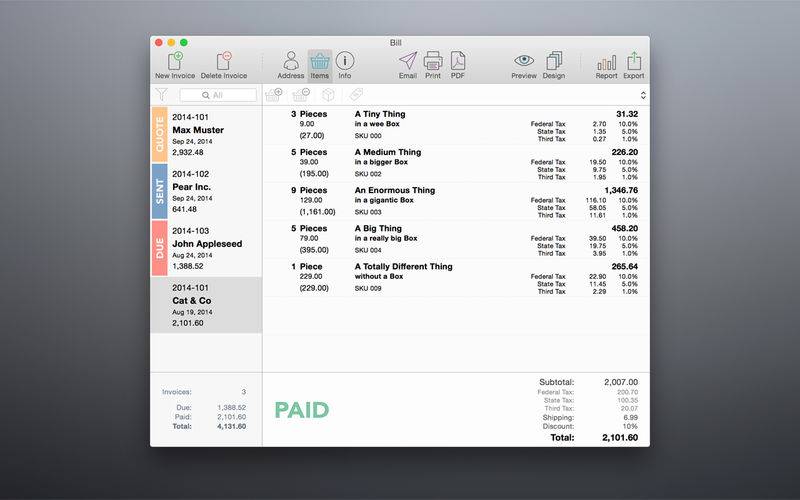Screen dimensions: 800x500
Task: Click the 'without a Box' description
Action: tap(379, 277)
